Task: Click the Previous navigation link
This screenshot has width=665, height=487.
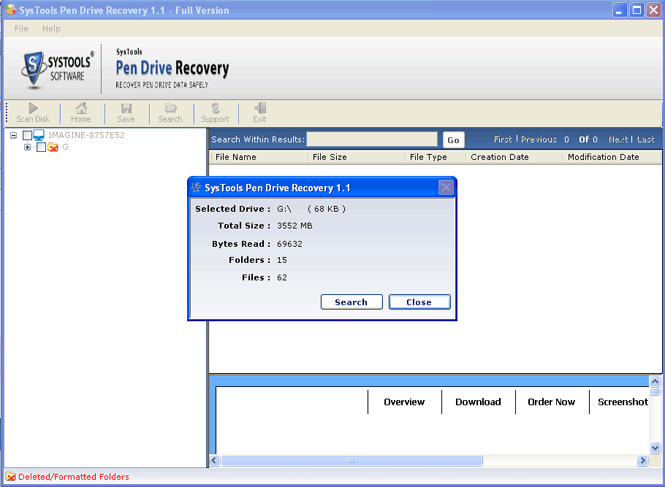Action: [x=539, y=140]
